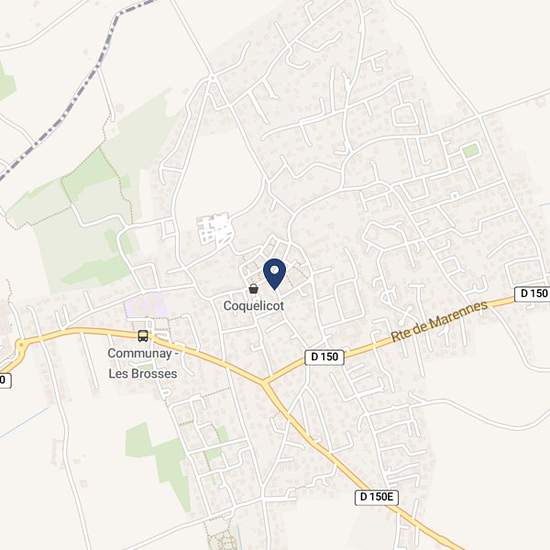
Task: Click the partially cut-off road shield at left edge
Action: pos(5,381)
